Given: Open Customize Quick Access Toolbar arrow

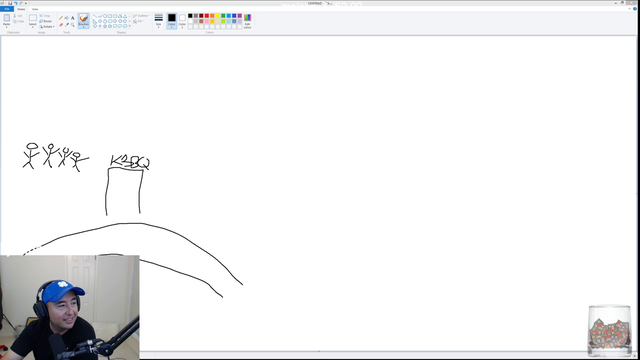Looking at the screenshot, I should coord(26,3).
